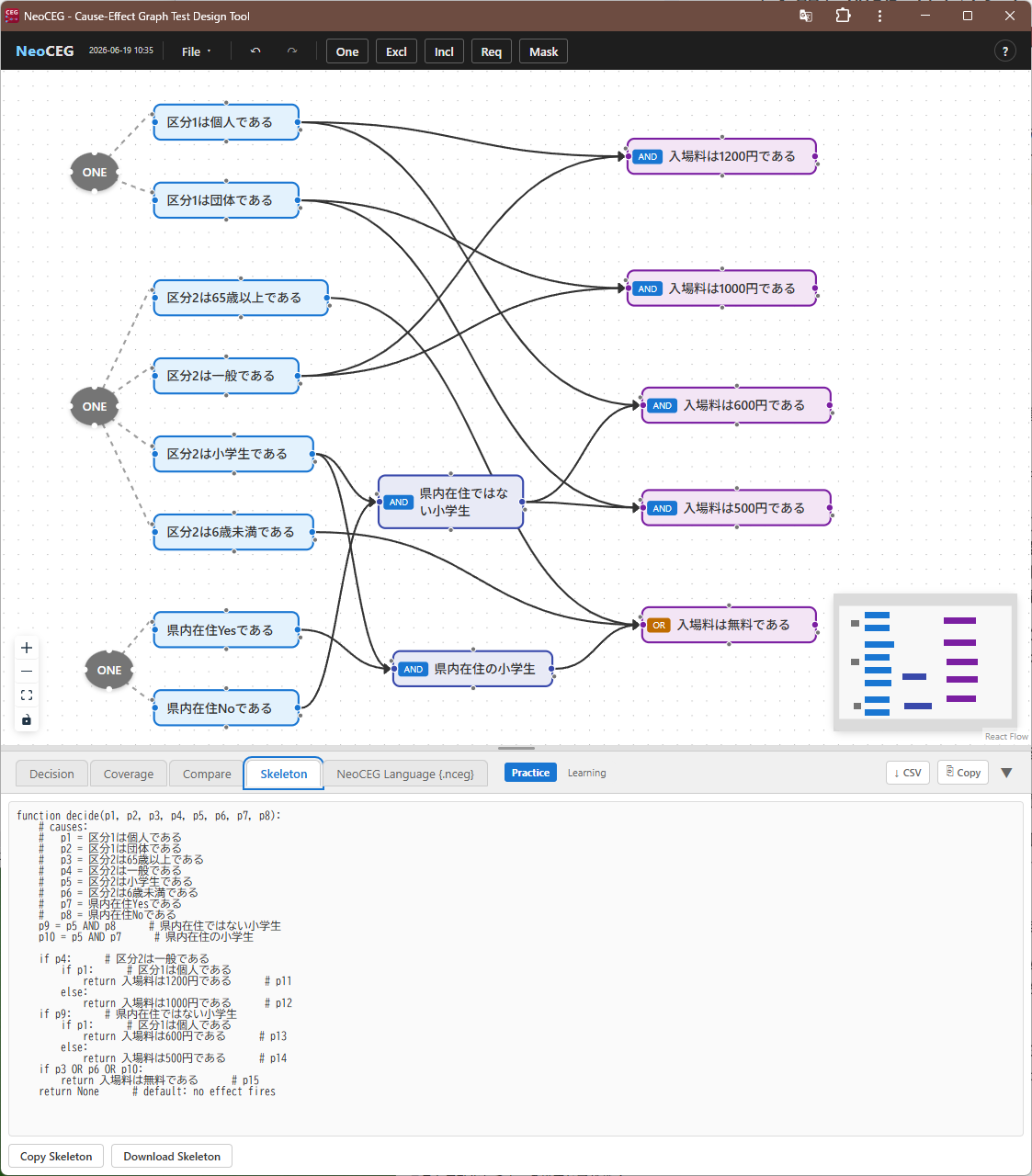Image resolution: width=1032 pixels, height=1176 pixels.
Task: Click OR badge on 入場料は無料である
Action: coord(659,625)
